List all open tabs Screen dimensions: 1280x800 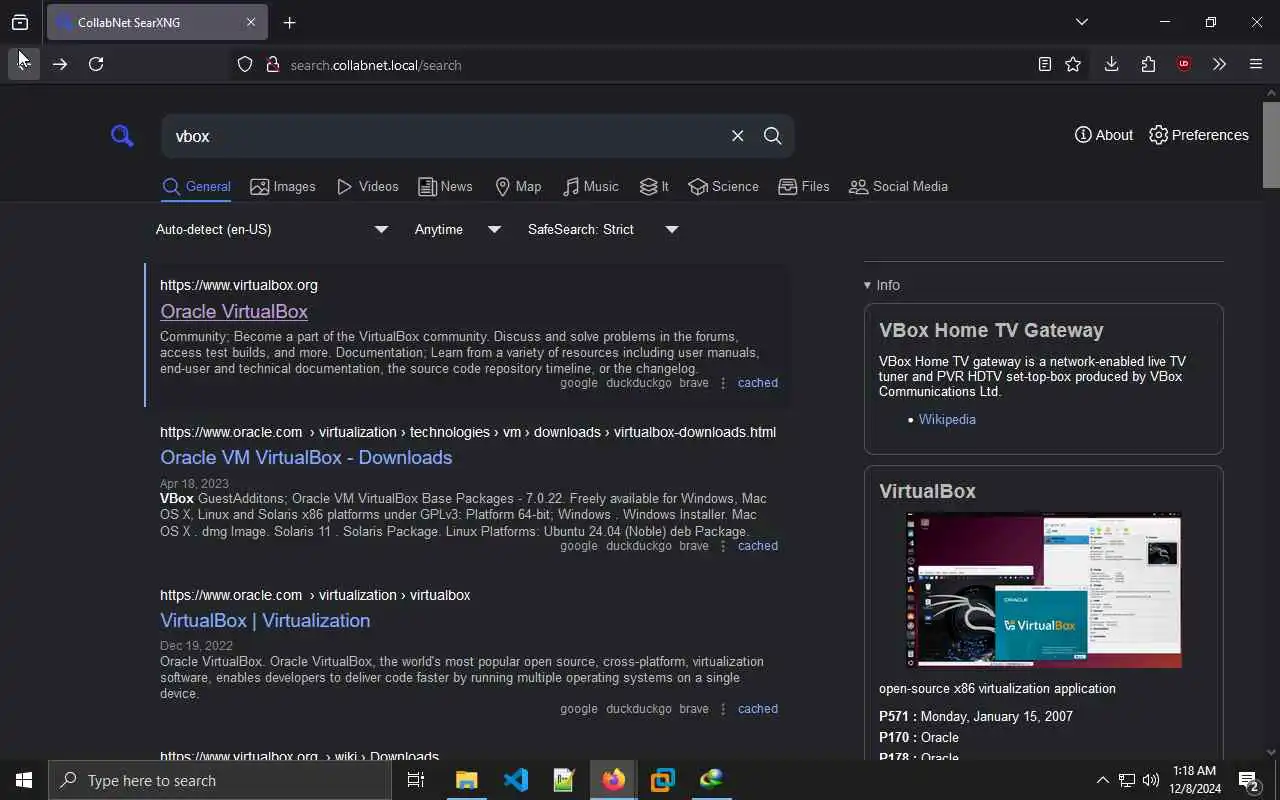1081,22
